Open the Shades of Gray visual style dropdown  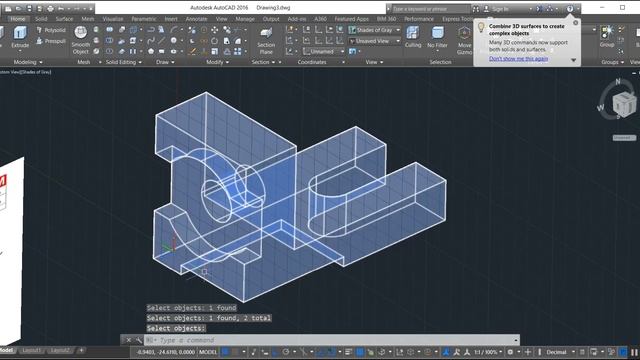point(375,30)
